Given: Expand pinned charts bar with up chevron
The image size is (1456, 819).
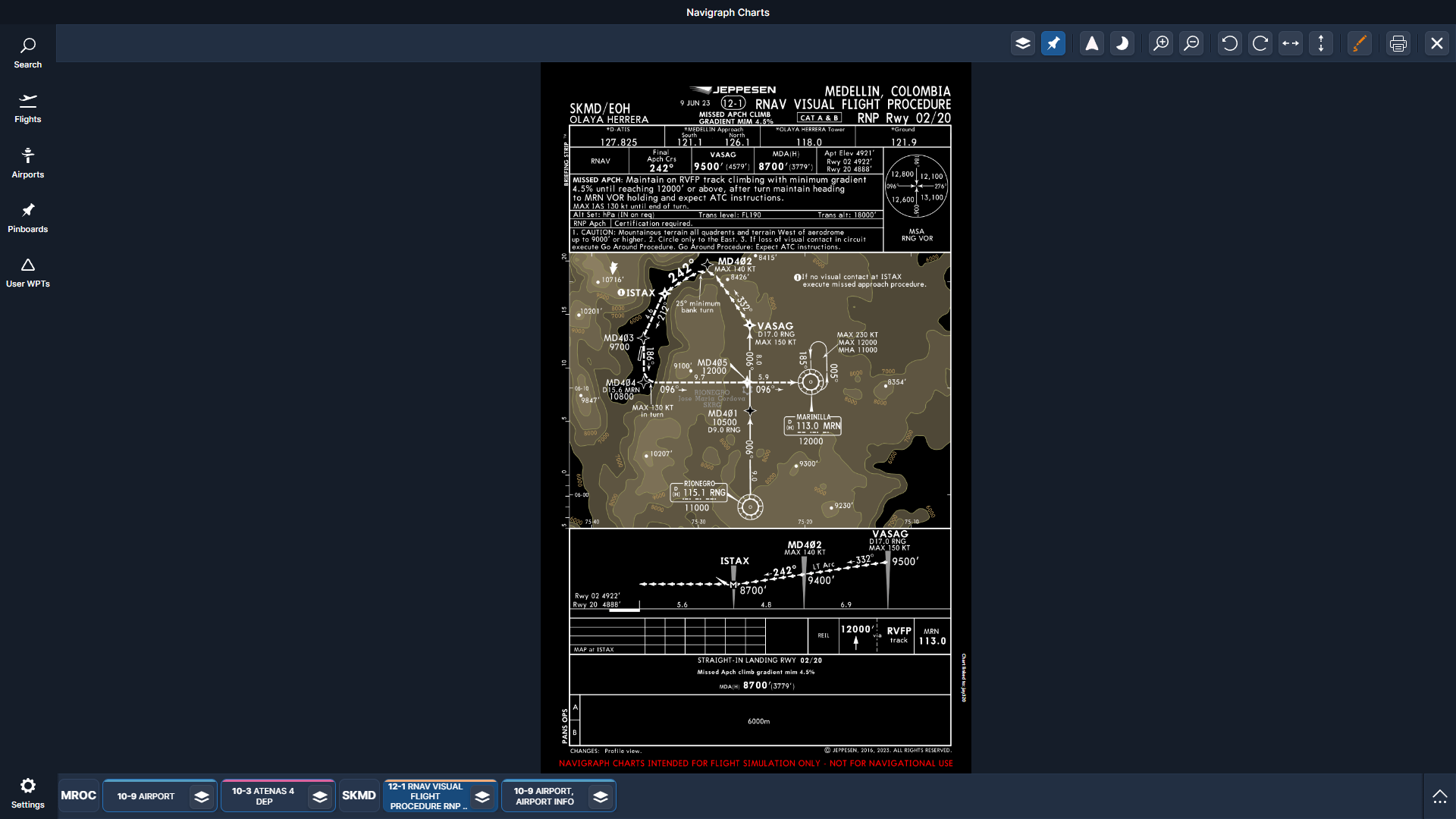Looking at the screenshot, I should (x=1439, y=796).
